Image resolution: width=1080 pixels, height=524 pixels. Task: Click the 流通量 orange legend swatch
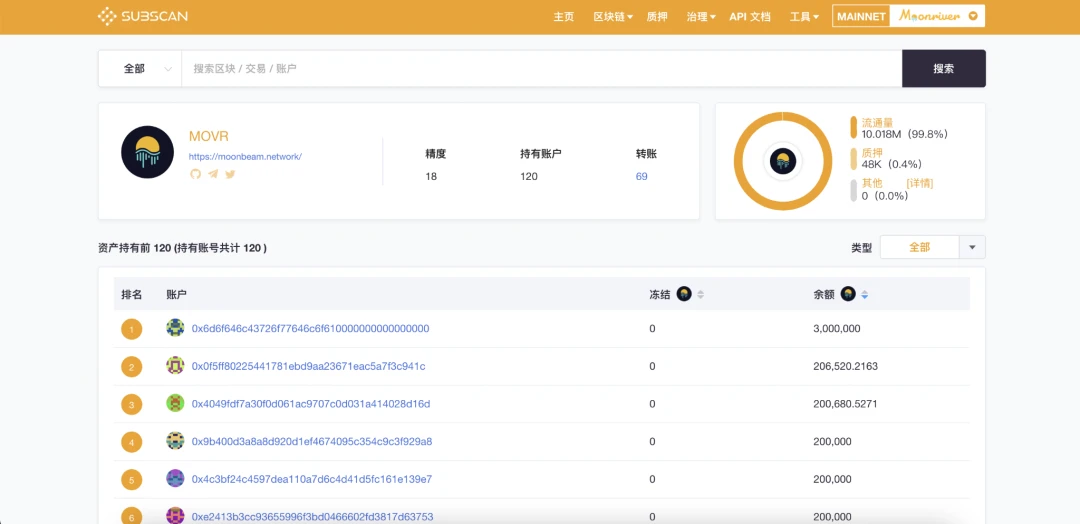pos(853,127)
